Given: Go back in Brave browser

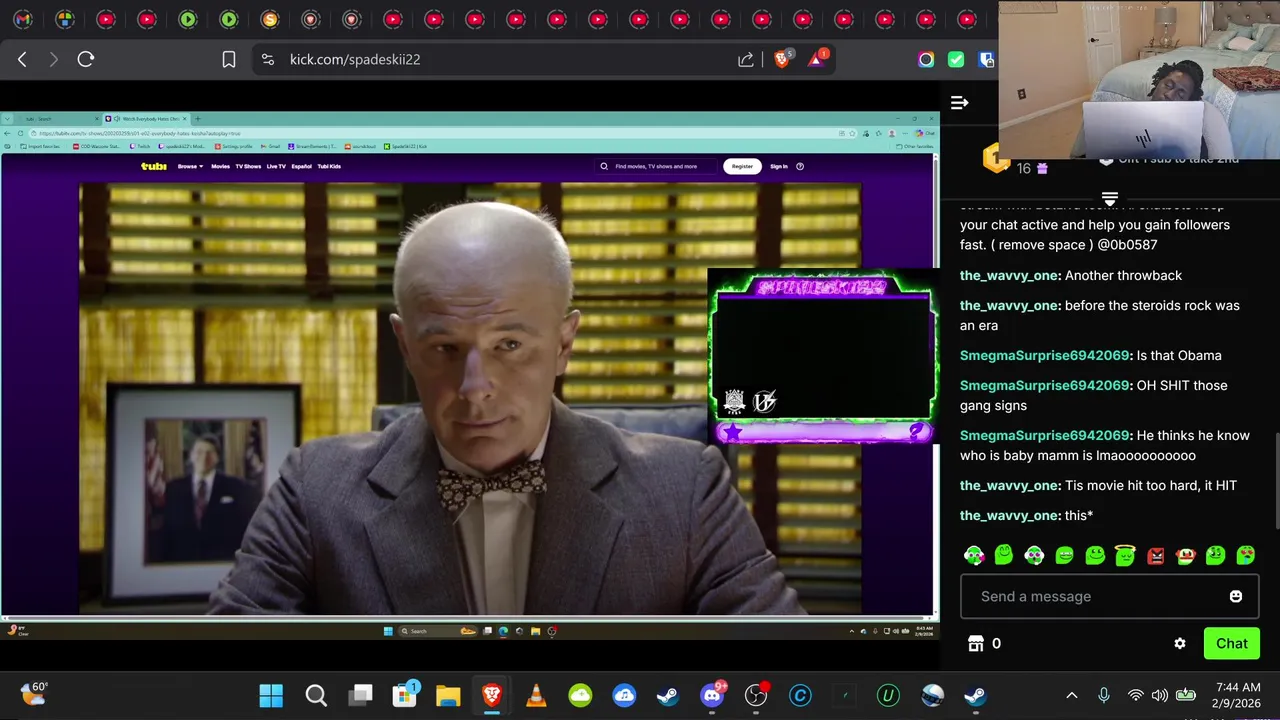Looking at the screenshot, I should pos(22,59).
